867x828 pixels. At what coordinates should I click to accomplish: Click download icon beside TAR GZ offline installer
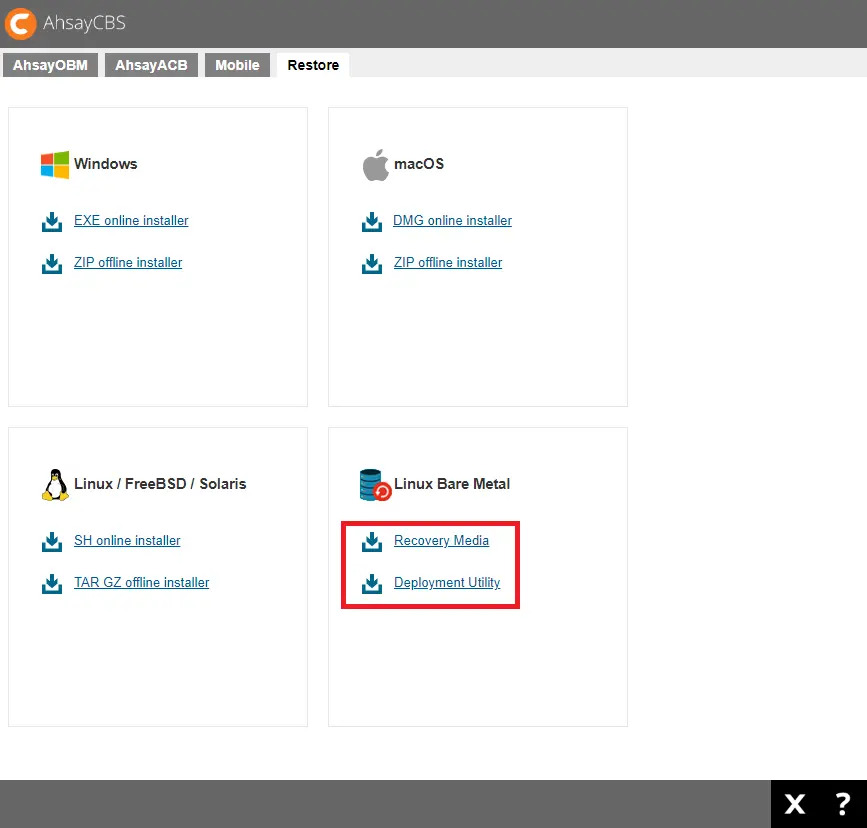pyautogui.click(x=52, y=583)
